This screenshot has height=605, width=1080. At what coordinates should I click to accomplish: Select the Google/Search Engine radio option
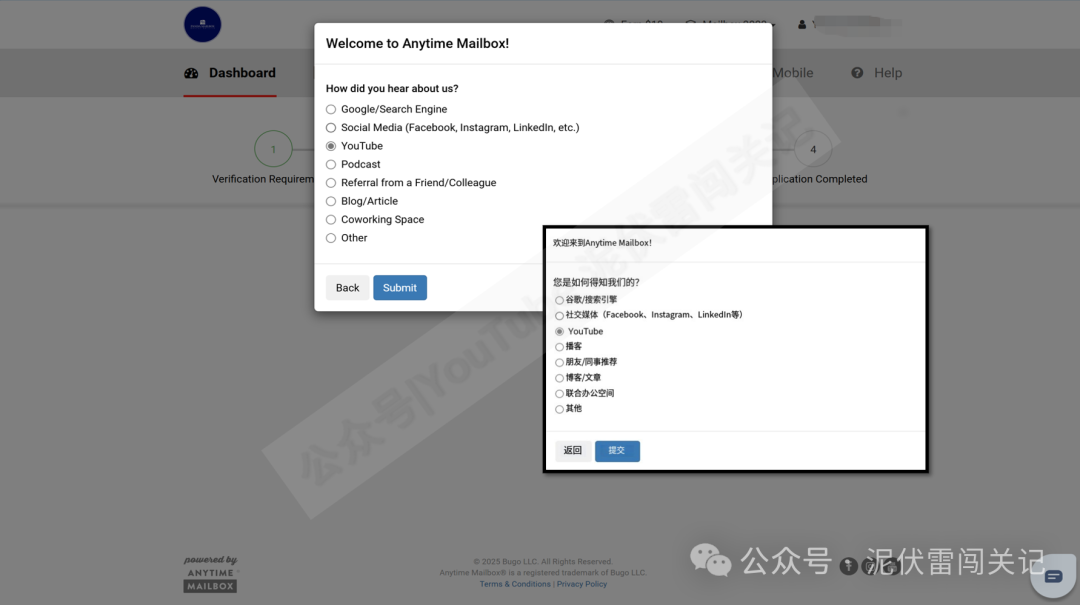[x=331, y=109]
